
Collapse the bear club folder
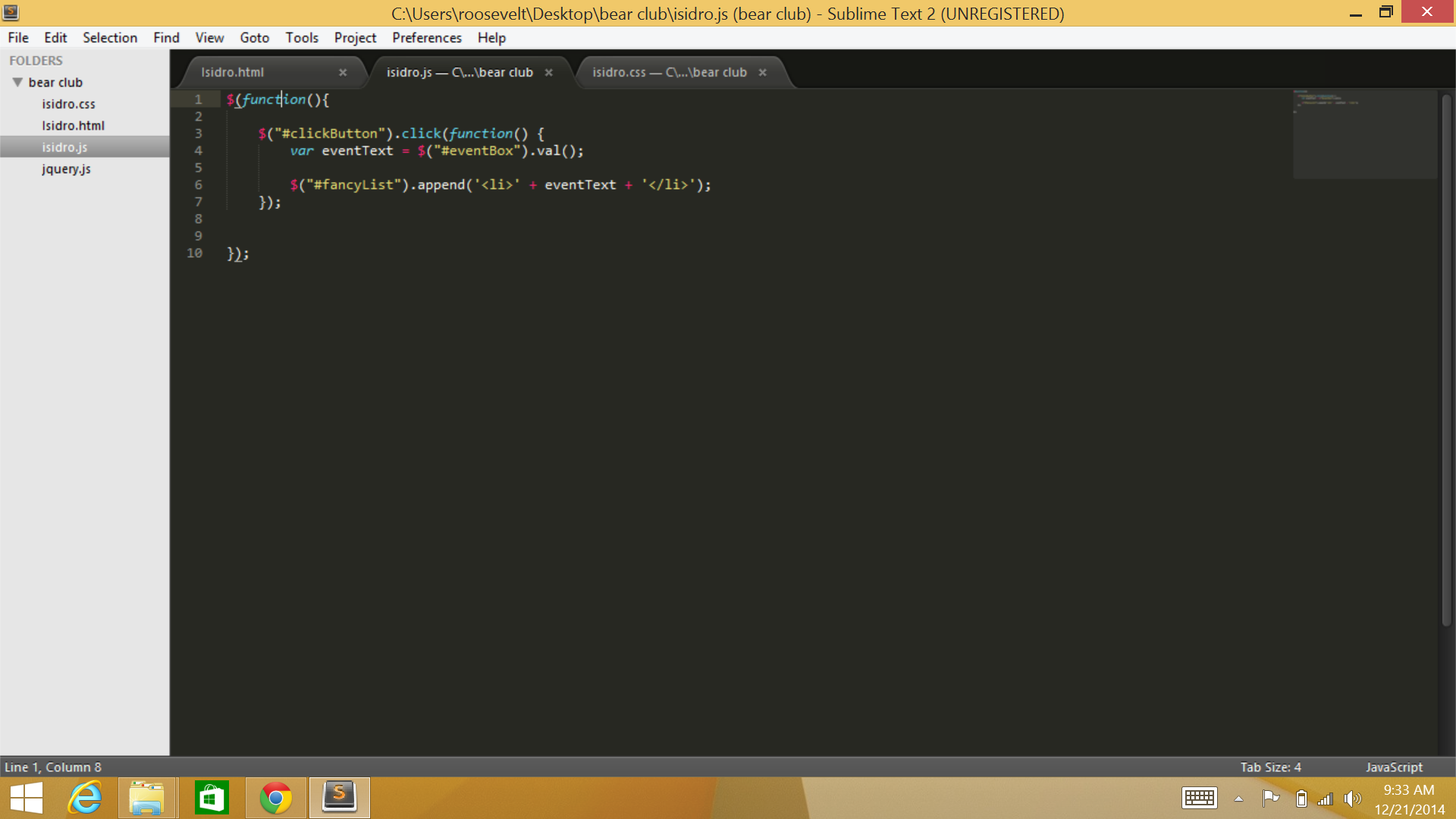coord(17,82)
